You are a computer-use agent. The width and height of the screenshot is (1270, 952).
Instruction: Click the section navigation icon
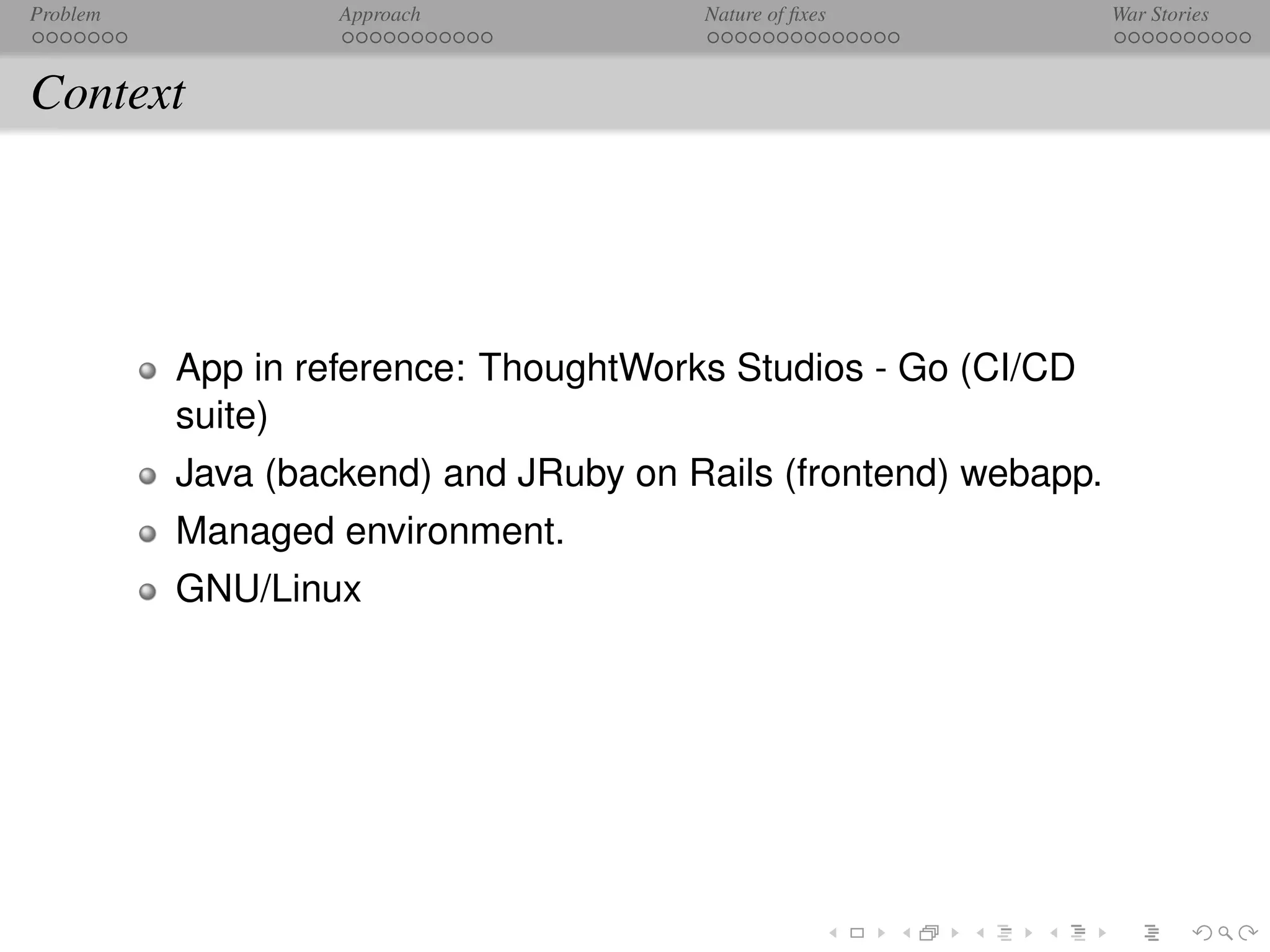[1078, 933]
